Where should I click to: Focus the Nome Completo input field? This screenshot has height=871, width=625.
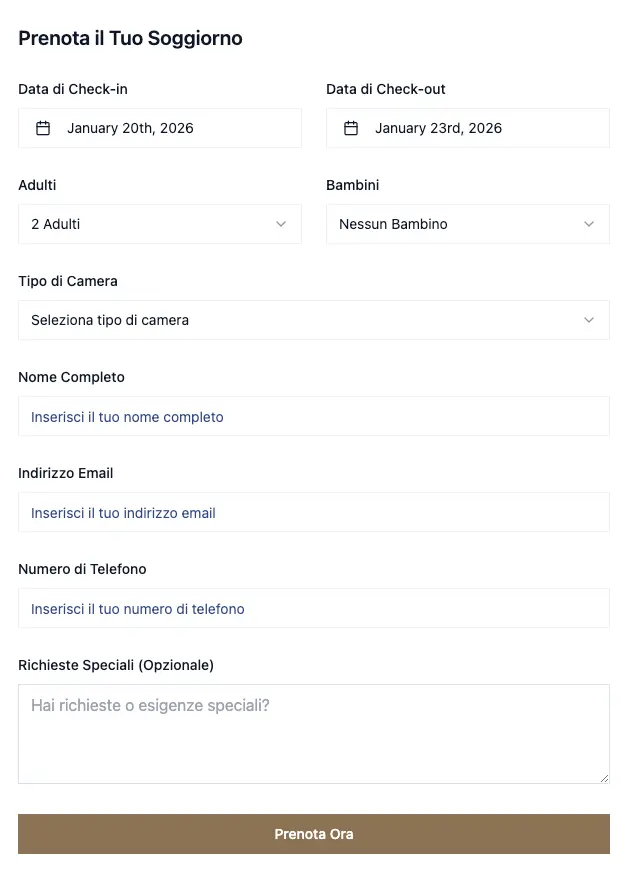(314, 416)
